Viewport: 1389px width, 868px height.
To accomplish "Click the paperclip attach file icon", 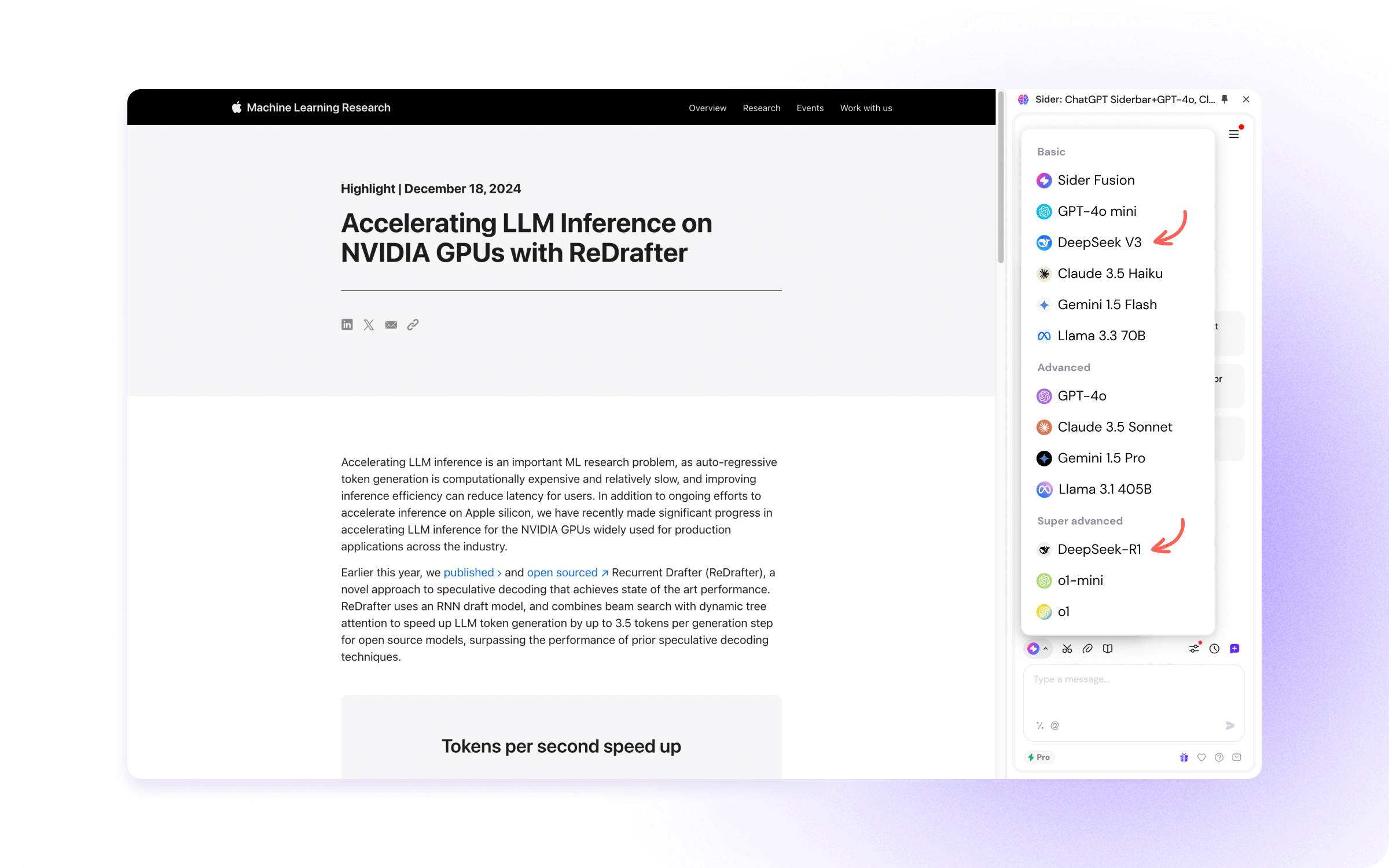I will [x=1087, y=649].
